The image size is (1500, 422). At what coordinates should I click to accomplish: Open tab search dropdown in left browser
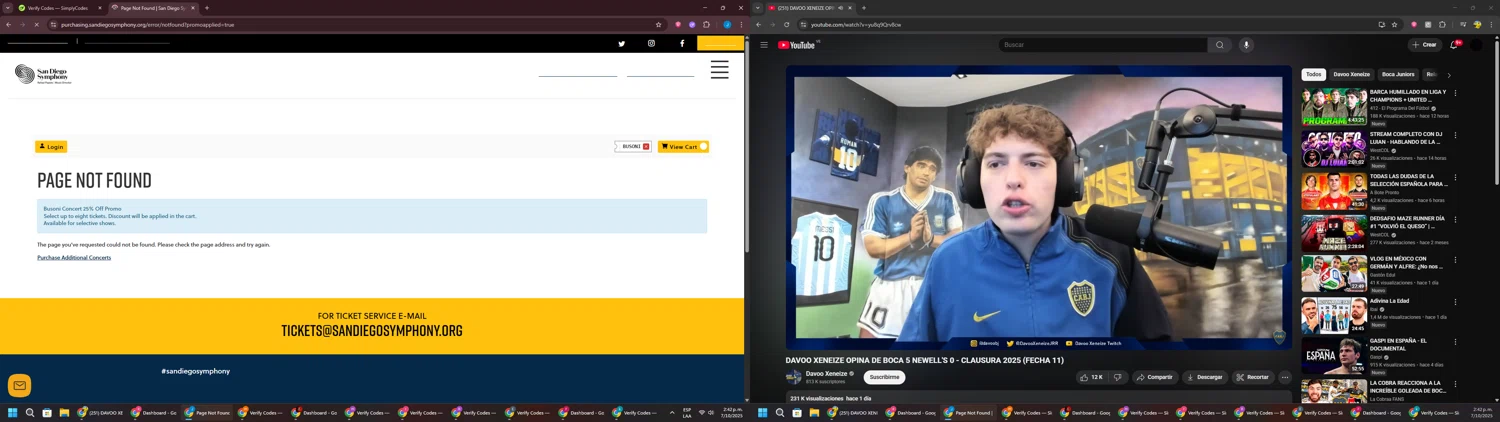coord(7,8)
